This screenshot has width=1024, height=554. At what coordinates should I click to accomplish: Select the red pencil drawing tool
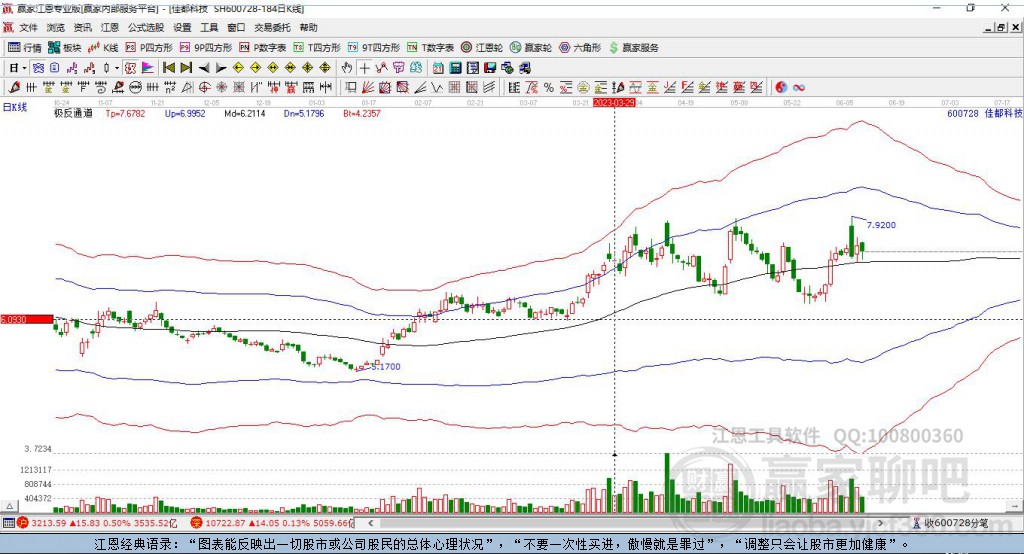pos(14,87)
